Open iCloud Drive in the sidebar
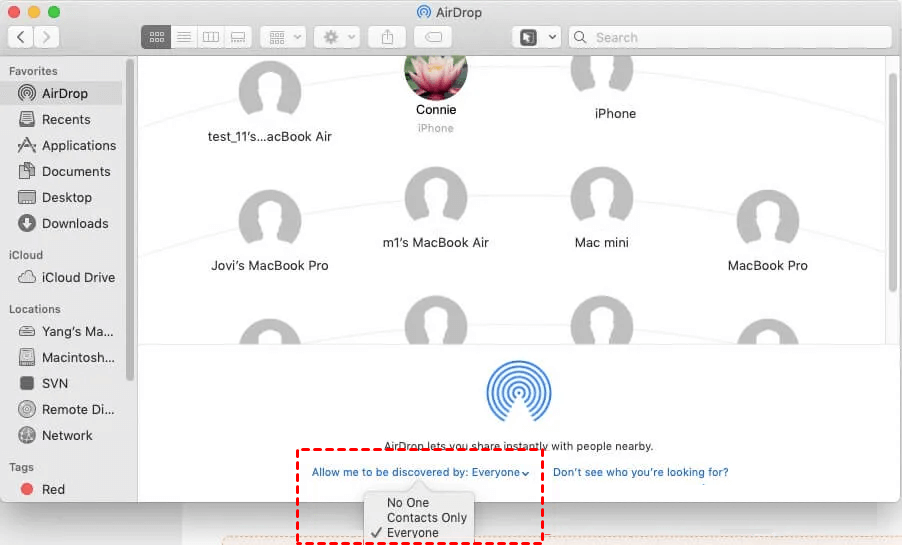 (61, 277)
